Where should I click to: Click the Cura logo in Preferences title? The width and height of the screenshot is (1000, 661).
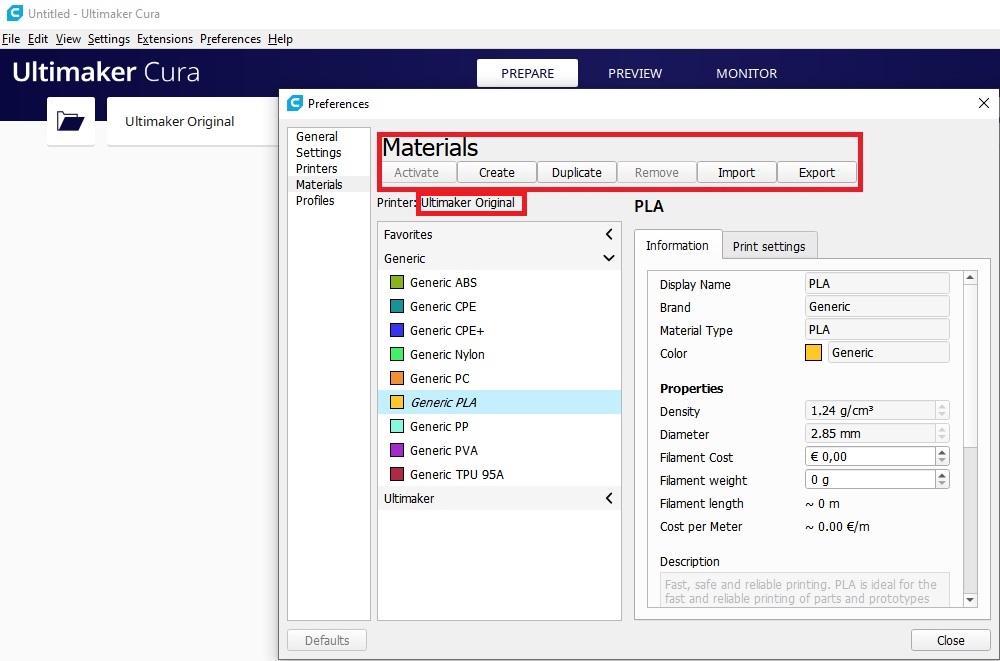(295, 103)
